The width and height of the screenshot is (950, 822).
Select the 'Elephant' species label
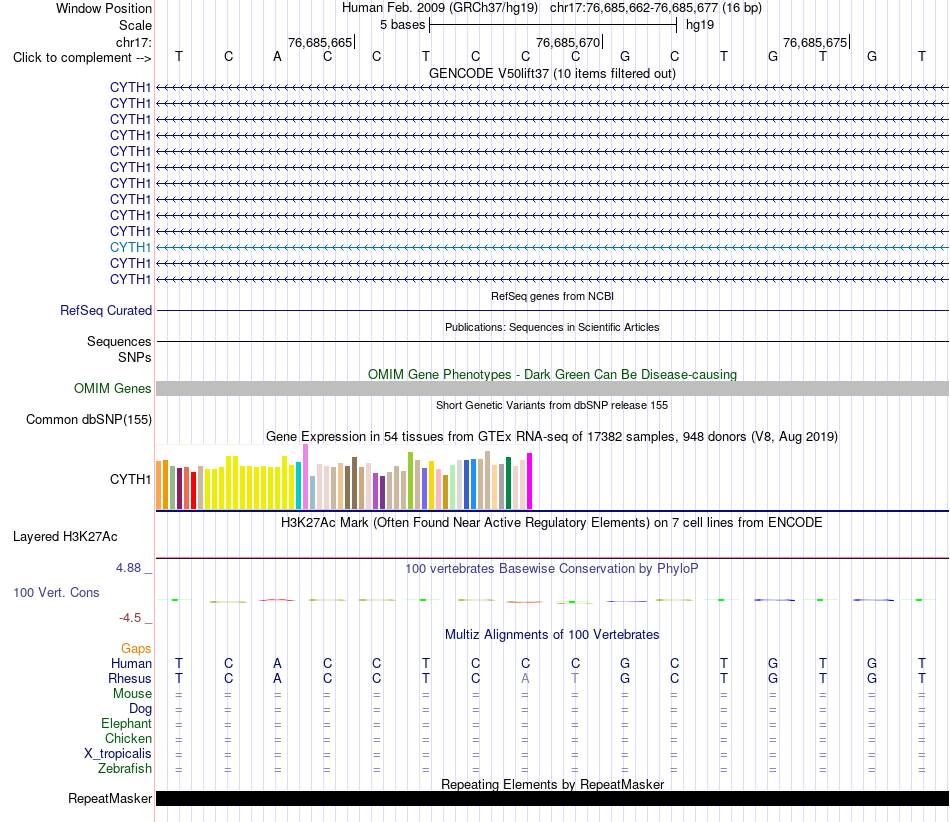pyautogui.click(x=126, y=723)
